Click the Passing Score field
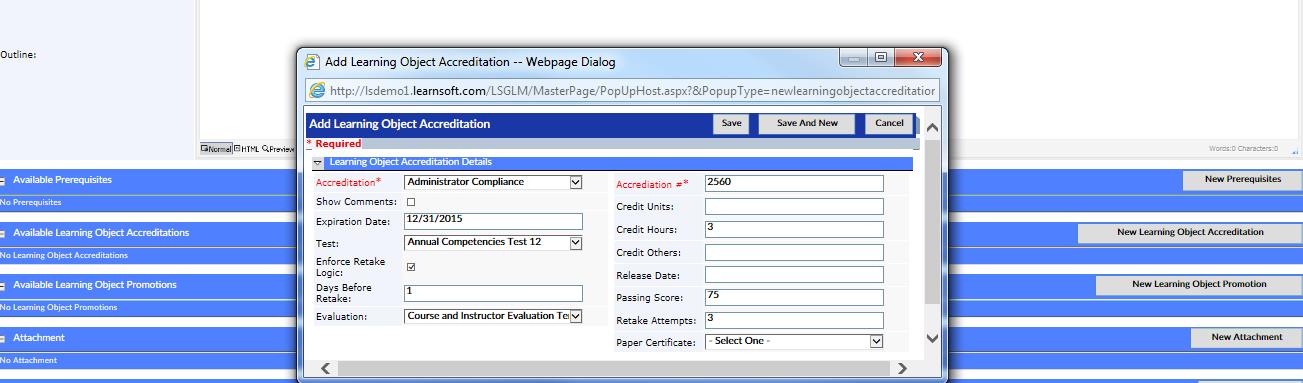This screenshot has width=1303, height=383. coord(794,297)
